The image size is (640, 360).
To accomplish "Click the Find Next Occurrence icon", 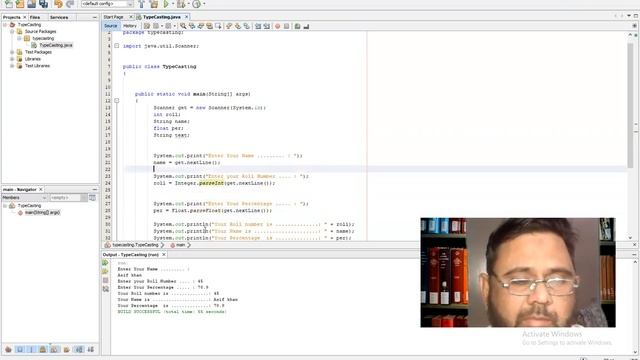I will tap(200, 26).
